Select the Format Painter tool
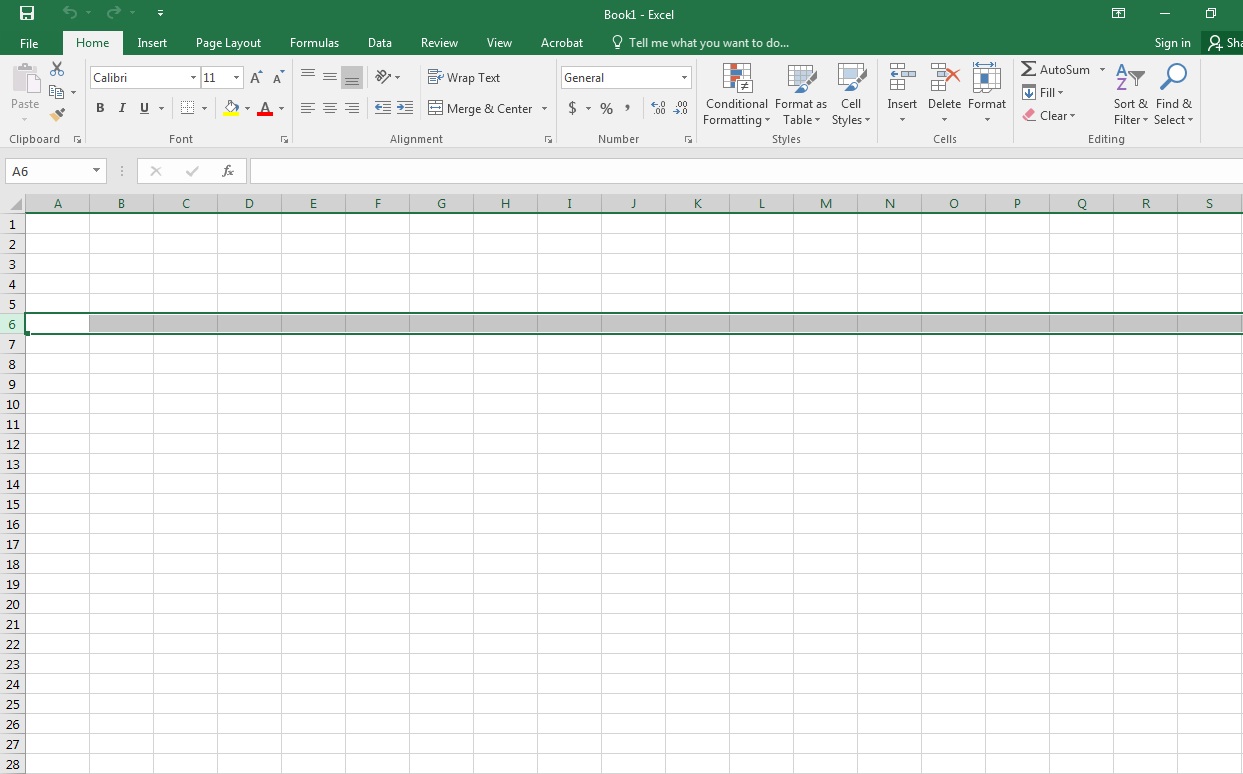This screenshot has height=774, width=1243. click(x=58, y=114)
